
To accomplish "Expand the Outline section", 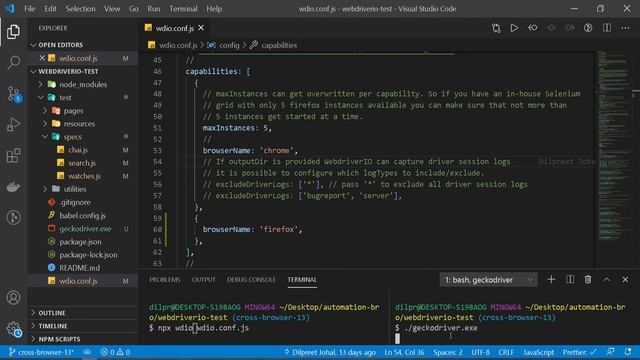I will pos(83,313).
